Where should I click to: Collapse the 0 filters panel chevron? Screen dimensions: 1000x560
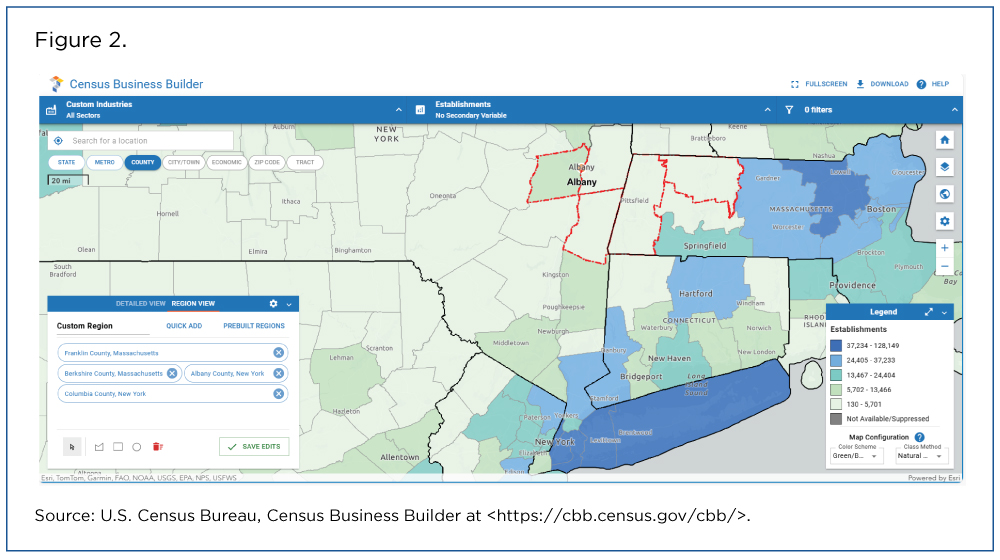pos(955,110)
